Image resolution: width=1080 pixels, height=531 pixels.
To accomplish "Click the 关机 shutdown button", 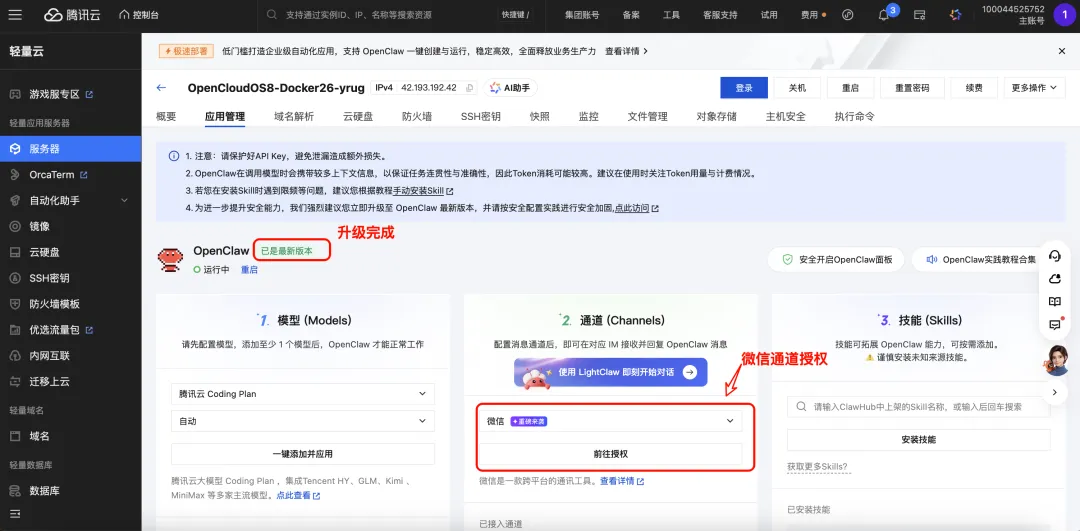I will pyautogui.click(x=797, y=88).
